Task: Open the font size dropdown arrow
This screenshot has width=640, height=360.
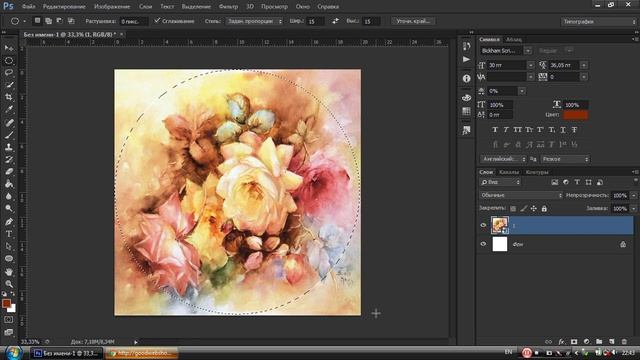Action: [531, 65]
